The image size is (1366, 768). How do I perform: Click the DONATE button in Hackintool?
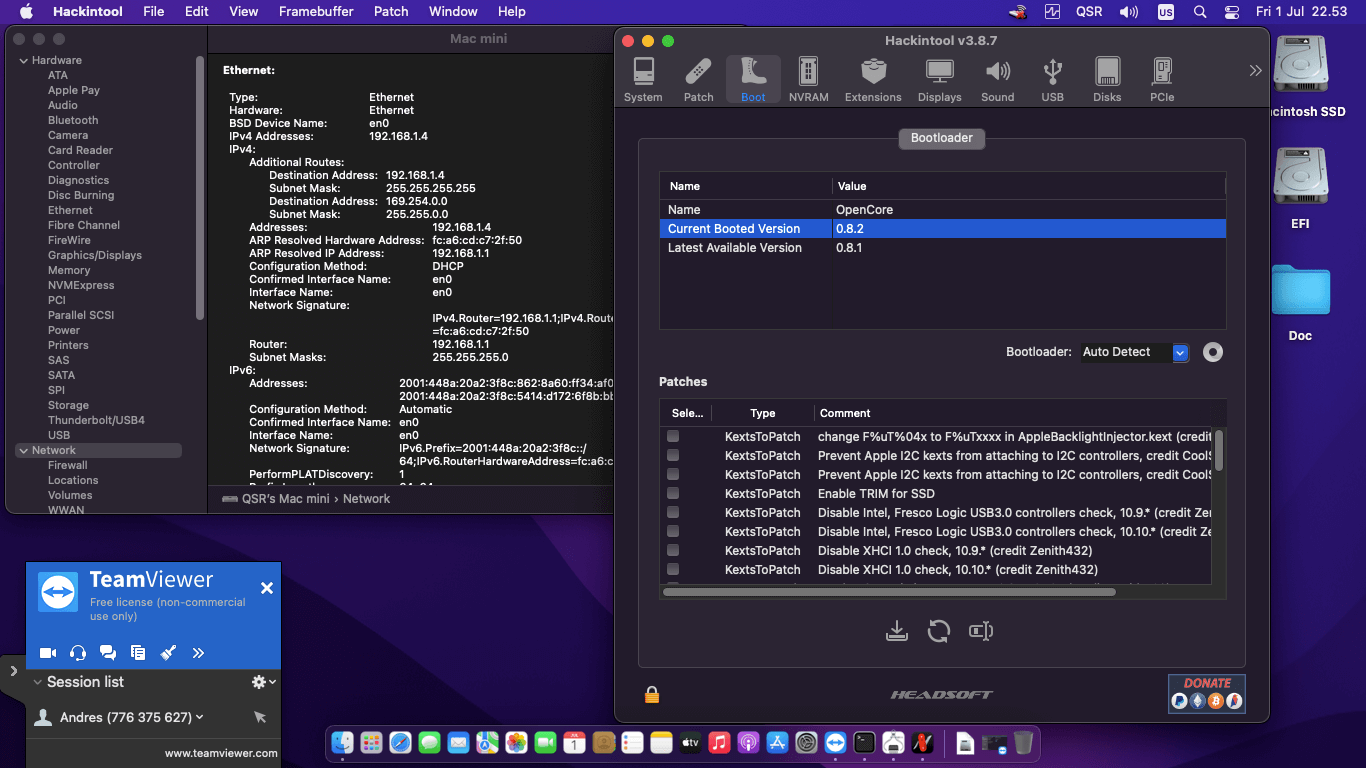[1207, 693]
